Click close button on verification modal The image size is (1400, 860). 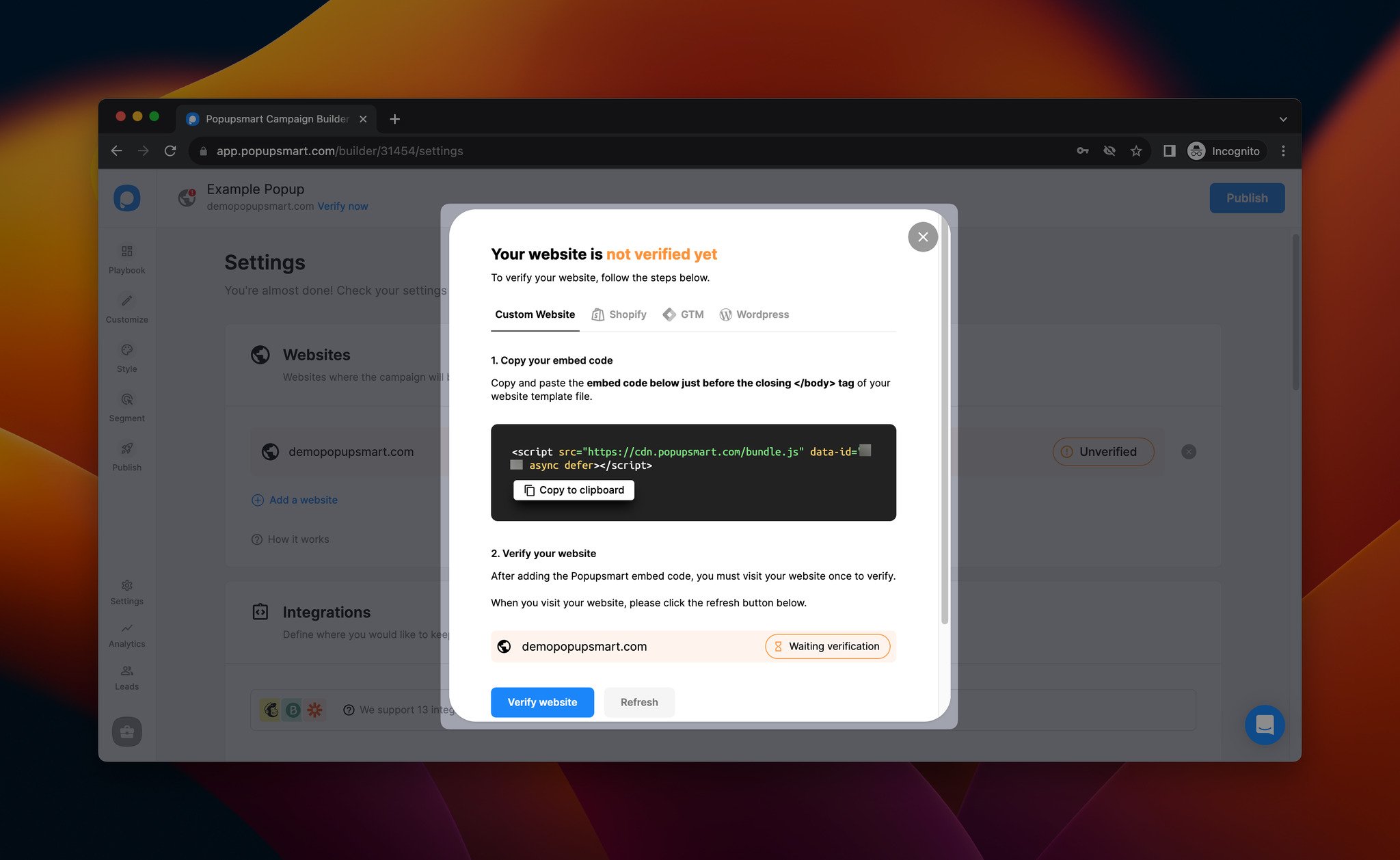click(922, 237)
